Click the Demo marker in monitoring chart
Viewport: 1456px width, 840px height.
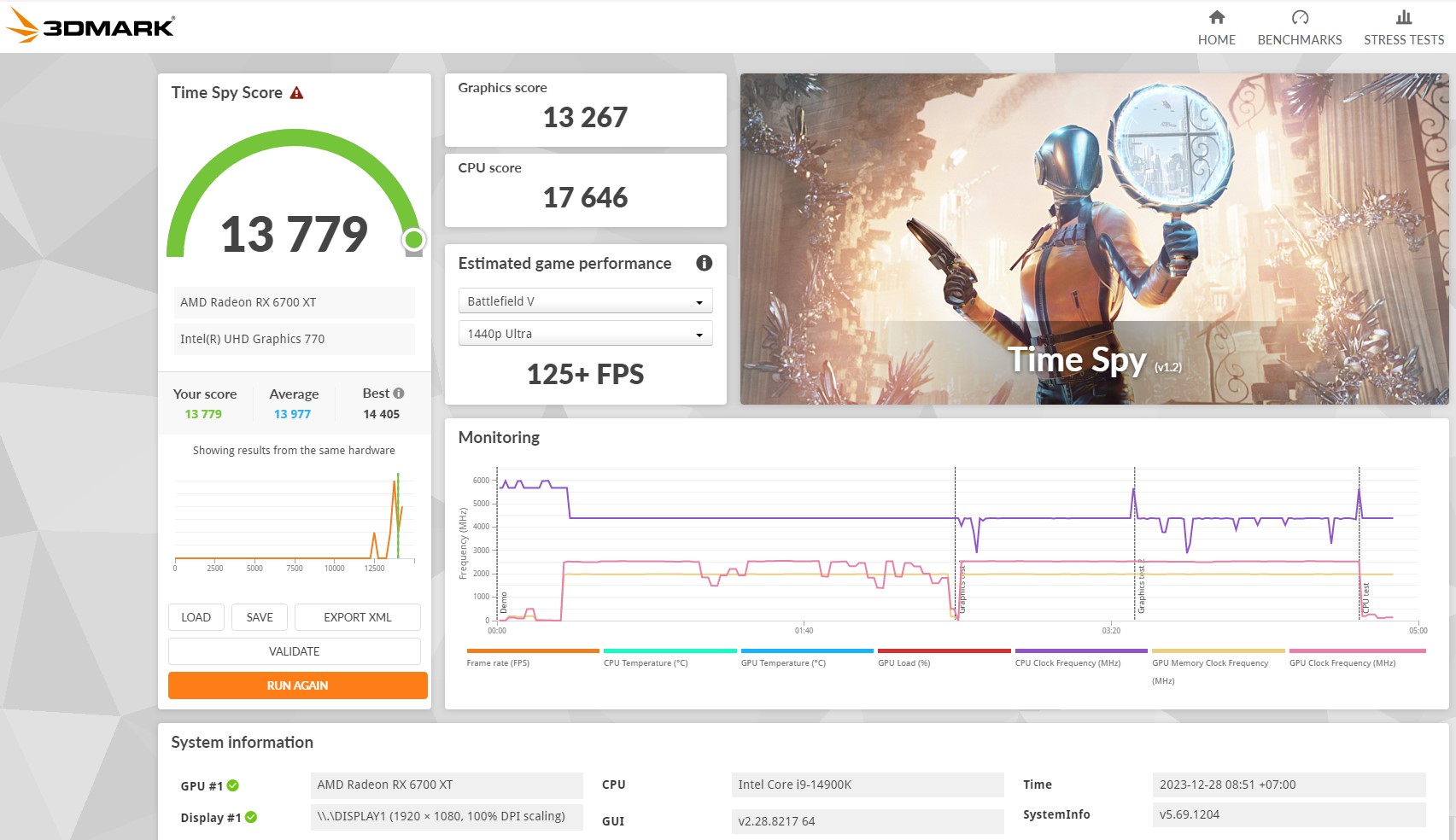504,603
